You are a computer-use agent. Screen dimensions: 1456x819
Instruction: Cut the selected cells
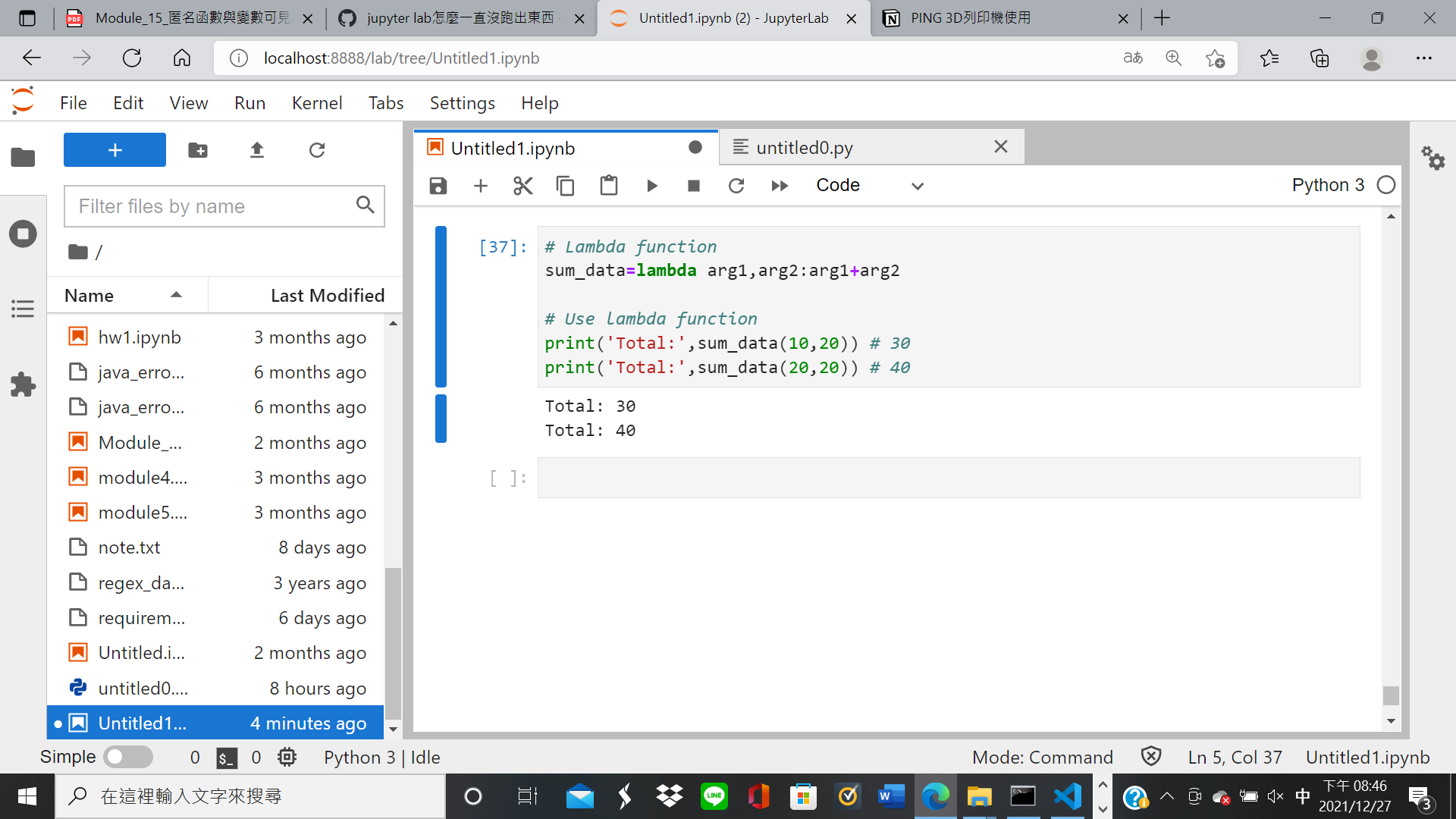click(x=523, y=185)
